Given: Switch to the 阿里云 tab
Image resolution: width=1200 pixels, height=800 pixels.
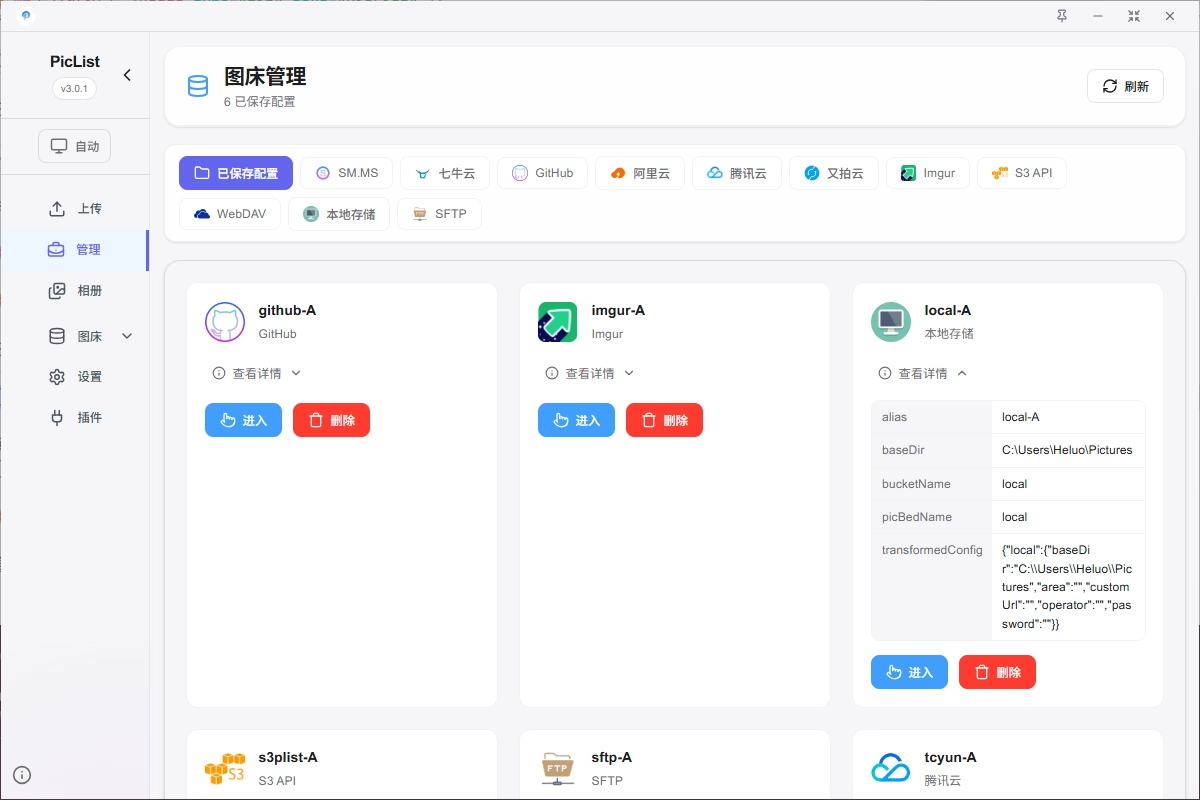Looking at the screenshot, I should coord(640,173).
